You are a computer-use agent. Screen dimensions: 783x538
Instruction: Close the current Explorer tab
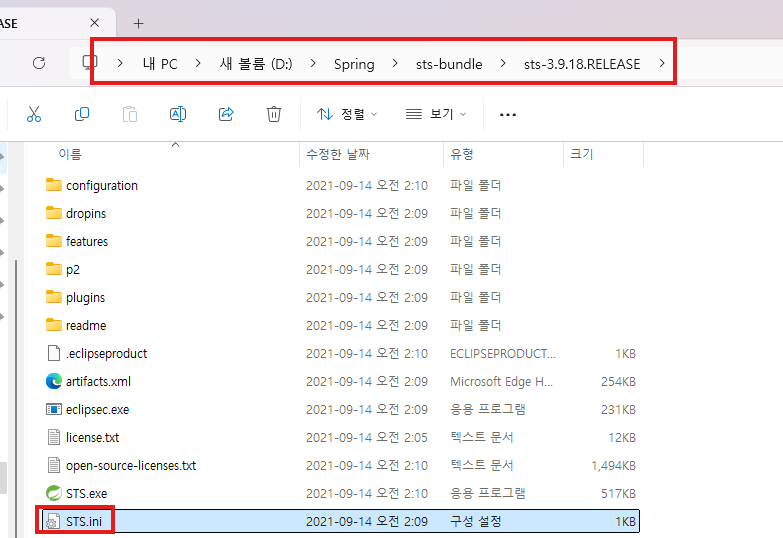[x=94, y=23]
